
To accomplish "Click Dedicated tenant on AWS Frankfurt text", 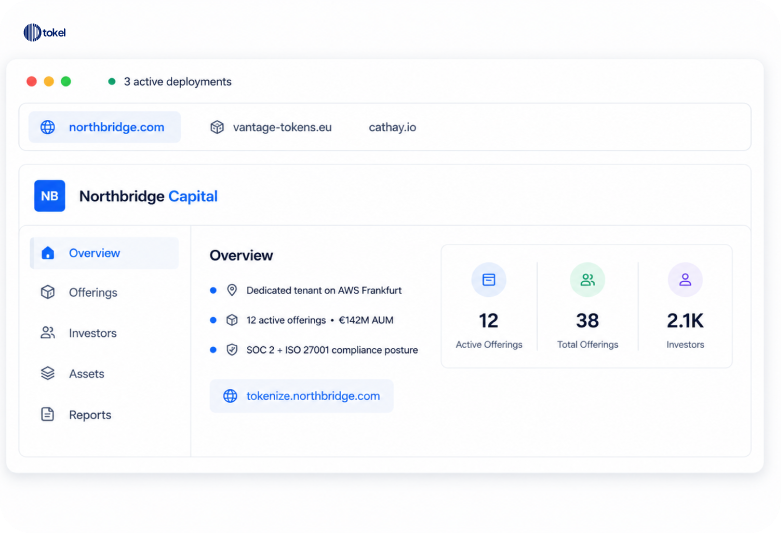I will (324, 290).
